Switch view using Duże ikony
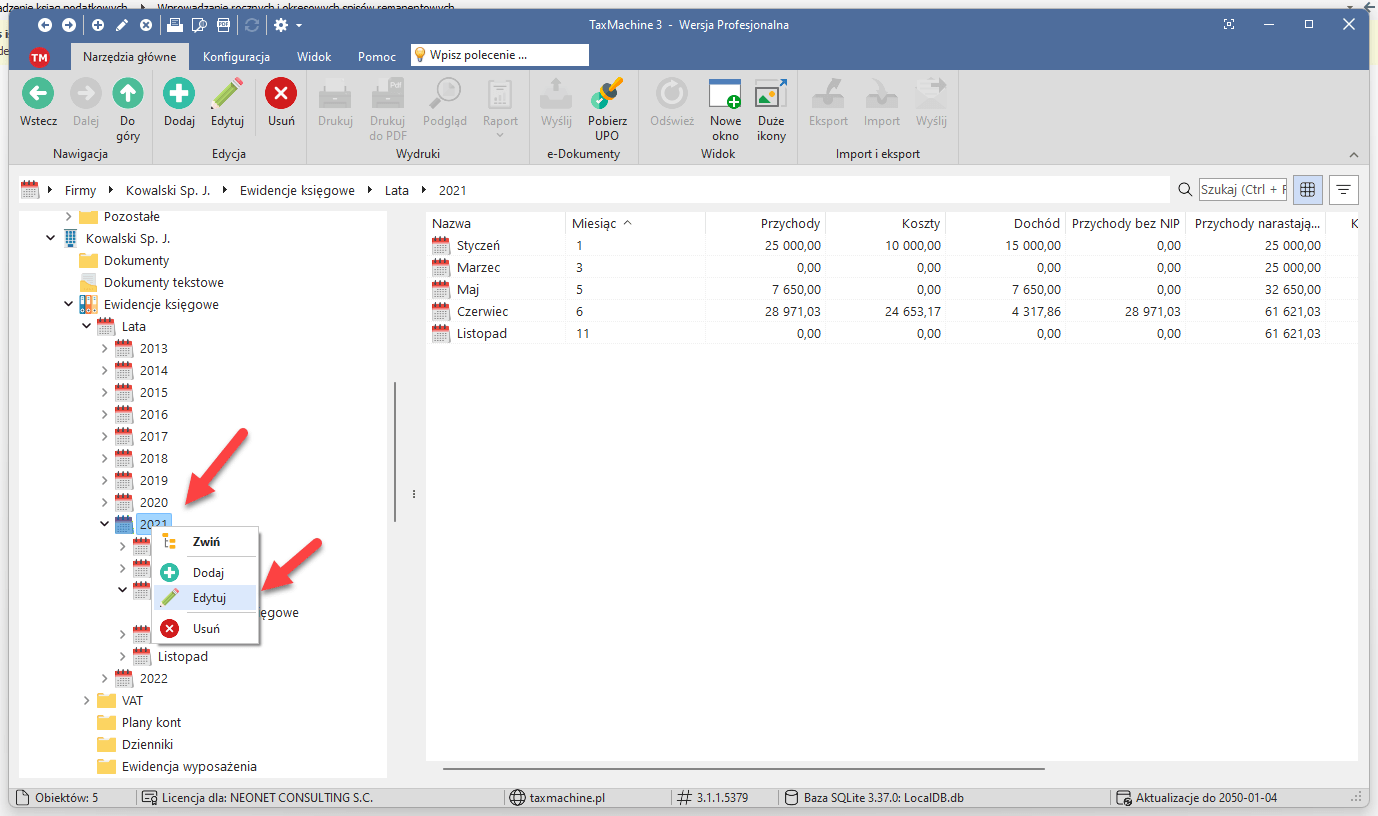Screen dimensions: 1378x816 [771, 95]
